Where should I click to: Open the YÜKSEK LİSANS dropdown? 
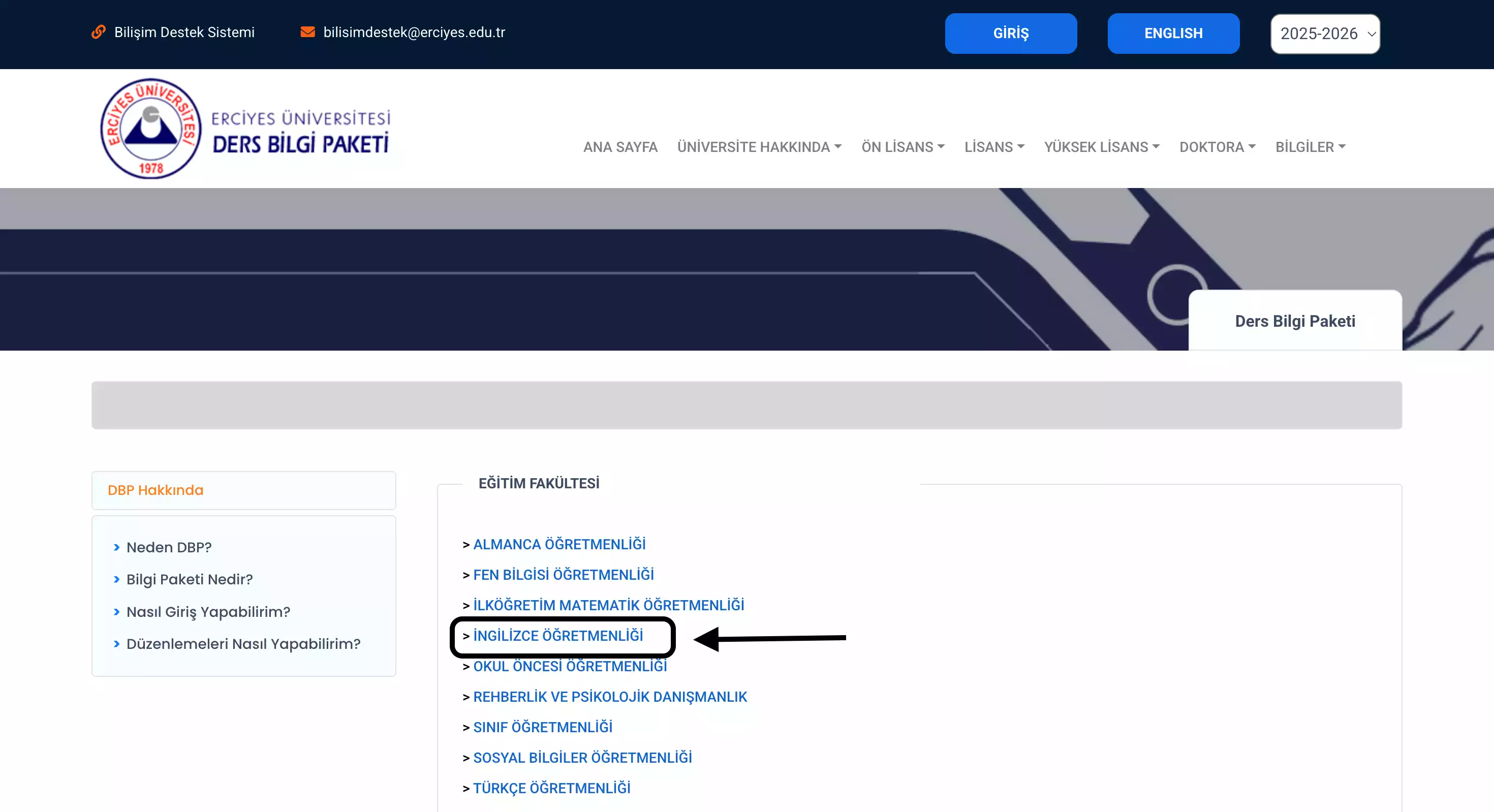click(x=1101, y=147)
